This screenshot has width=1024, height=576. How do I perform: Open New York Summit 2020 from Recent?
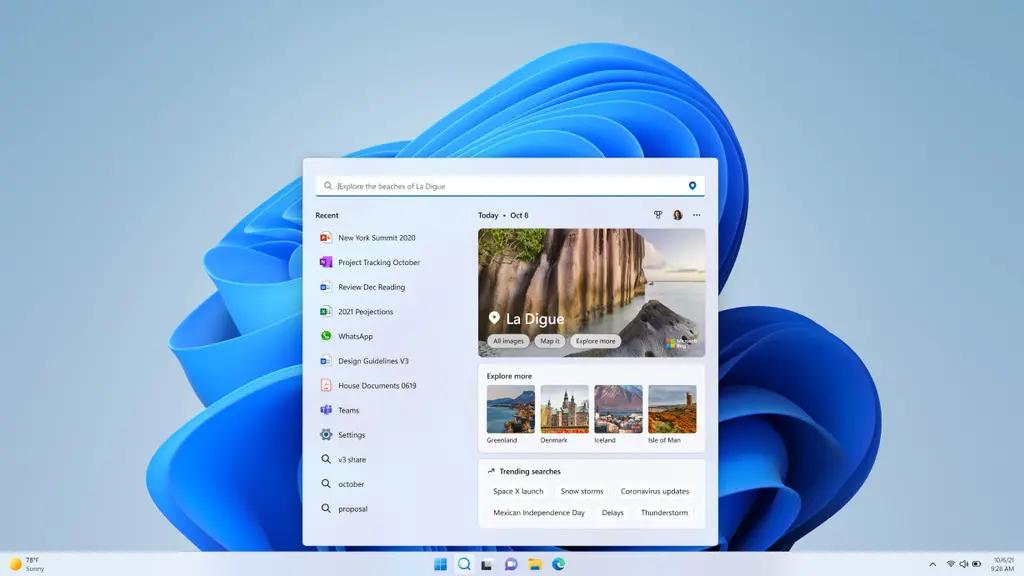(x=375, y=237)
